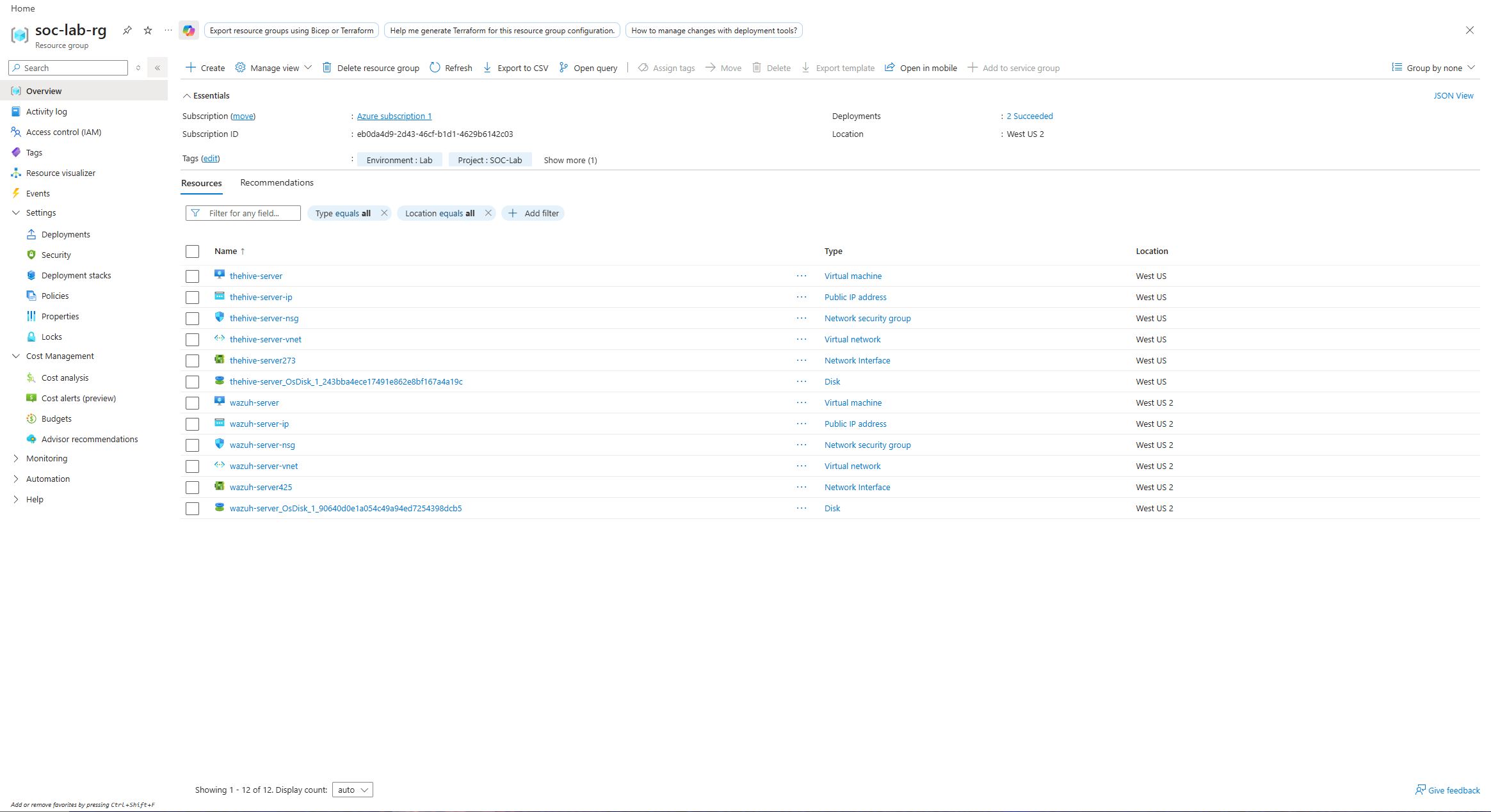
Task: Collapse the sidebar with double-chevron
Action: pos(157,68)
